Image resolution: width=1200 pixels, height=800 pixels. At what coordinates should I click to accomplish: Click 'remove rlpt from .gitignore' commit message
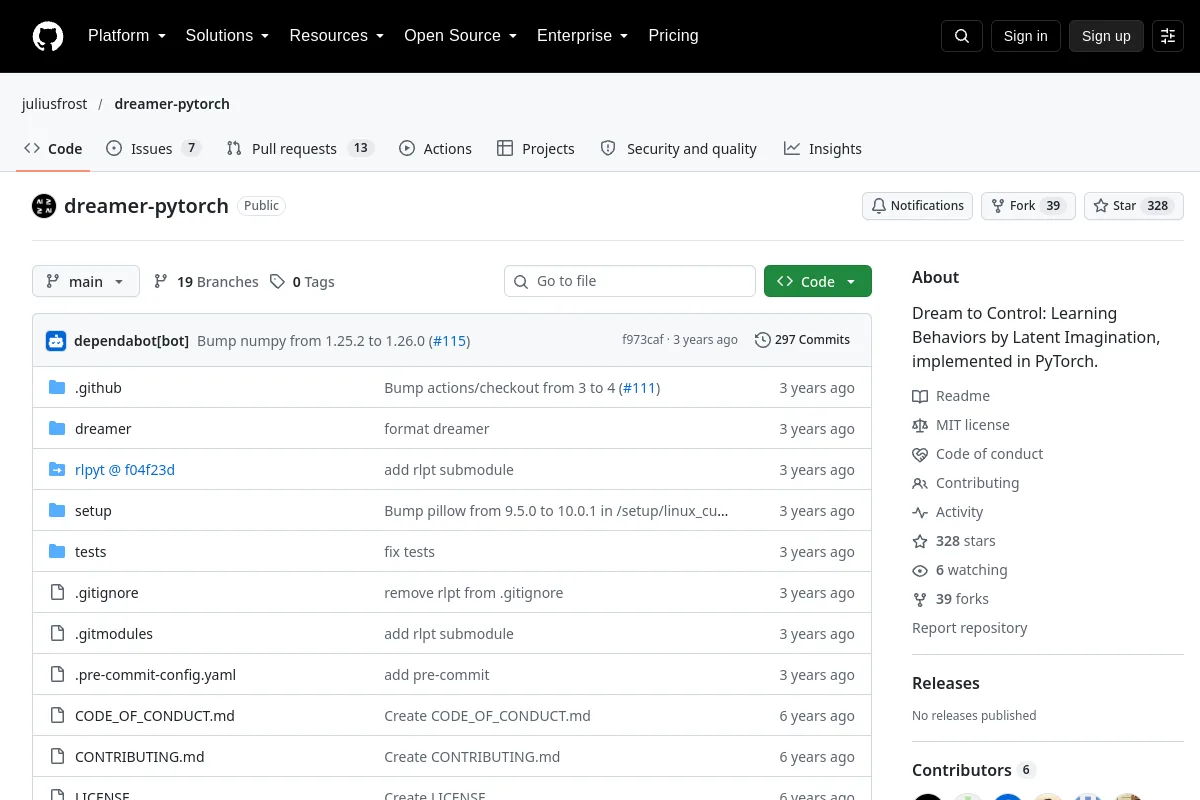(x=474, y=593)
